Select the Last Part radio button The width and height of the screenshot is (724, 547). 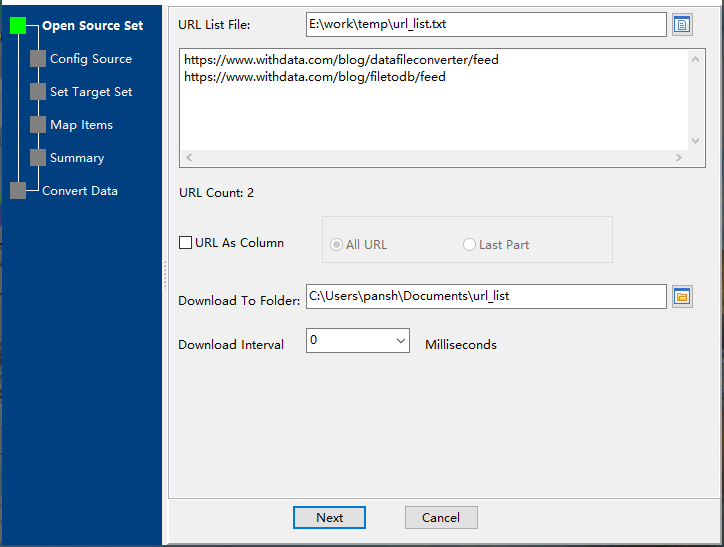(x=469, y=245)
